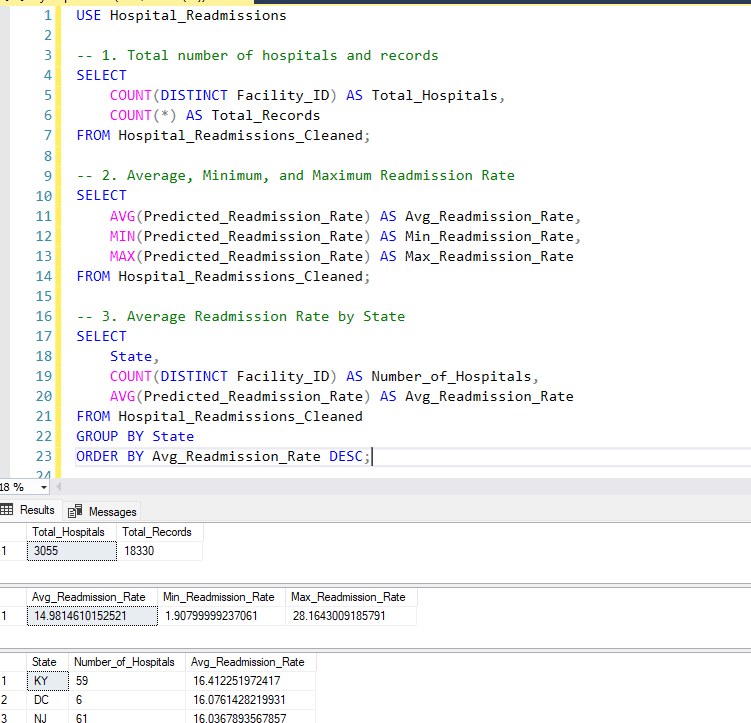Place cursor on USE Hospital_Readmissions line
The width and height of the screenshot is (751, 723).
[181, 15]
